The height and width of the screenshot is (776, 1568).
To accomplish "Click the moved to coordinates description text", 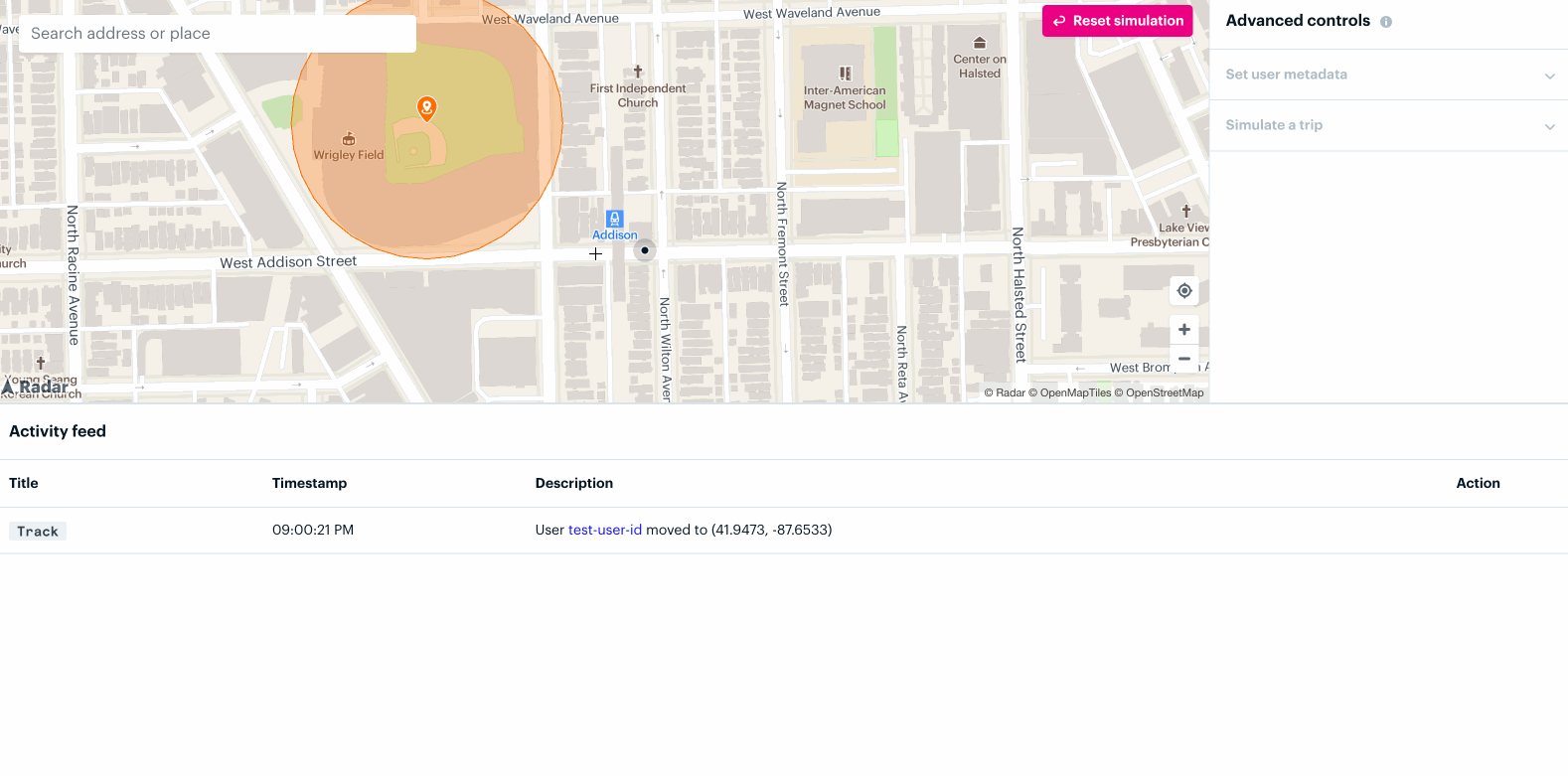I will tap(739, 531).
